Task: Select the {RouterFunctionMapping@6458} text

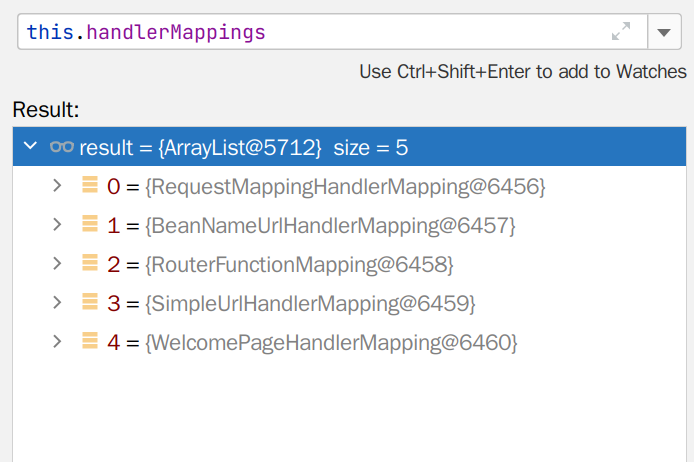Action: click(x=299, y=265)
